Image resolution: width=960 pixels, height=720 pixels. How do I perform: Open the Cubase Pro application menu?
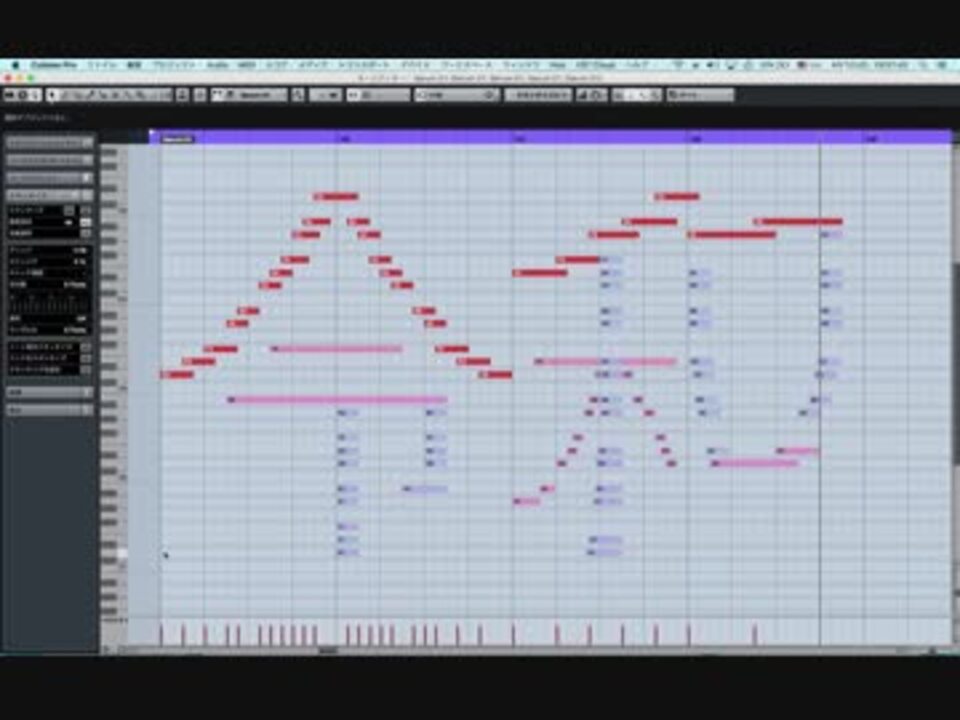[x=54, y=64]
